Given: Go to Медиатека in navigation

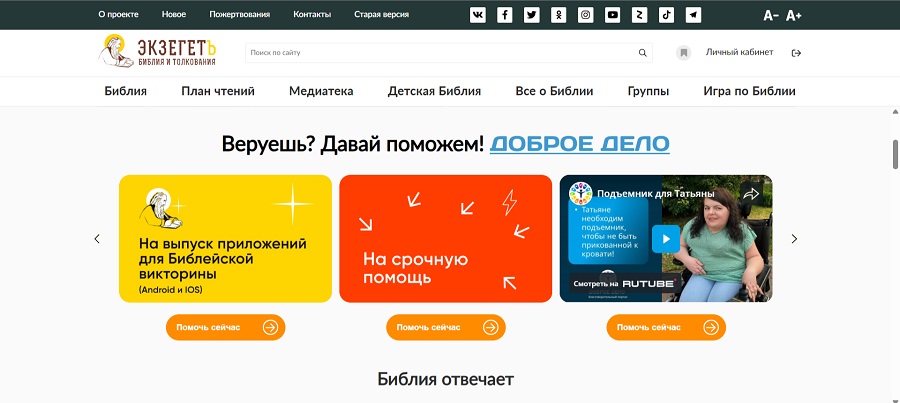Looking at the screenshot, I should [321, 91].
